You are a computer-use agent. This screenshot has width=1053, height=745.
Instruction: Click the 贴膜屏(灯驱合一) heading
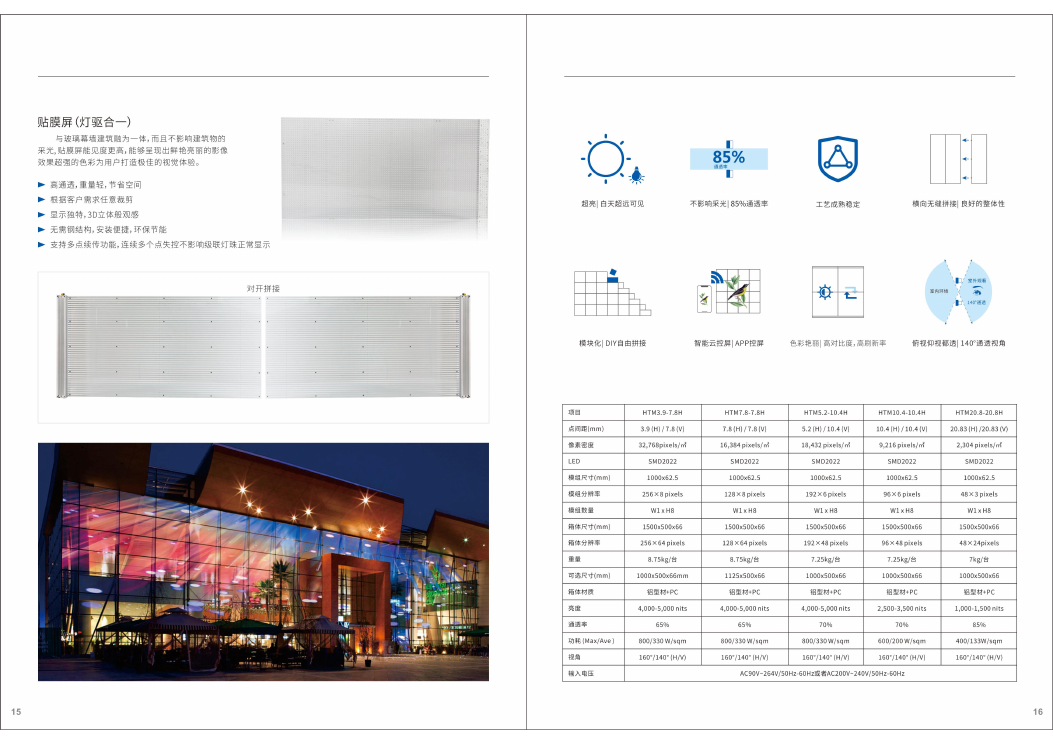coord(84,122)
